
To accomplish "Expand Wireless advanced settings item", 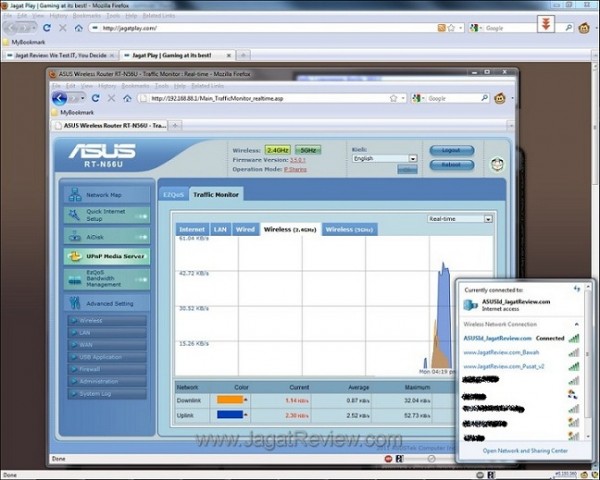I will (107, 320).
